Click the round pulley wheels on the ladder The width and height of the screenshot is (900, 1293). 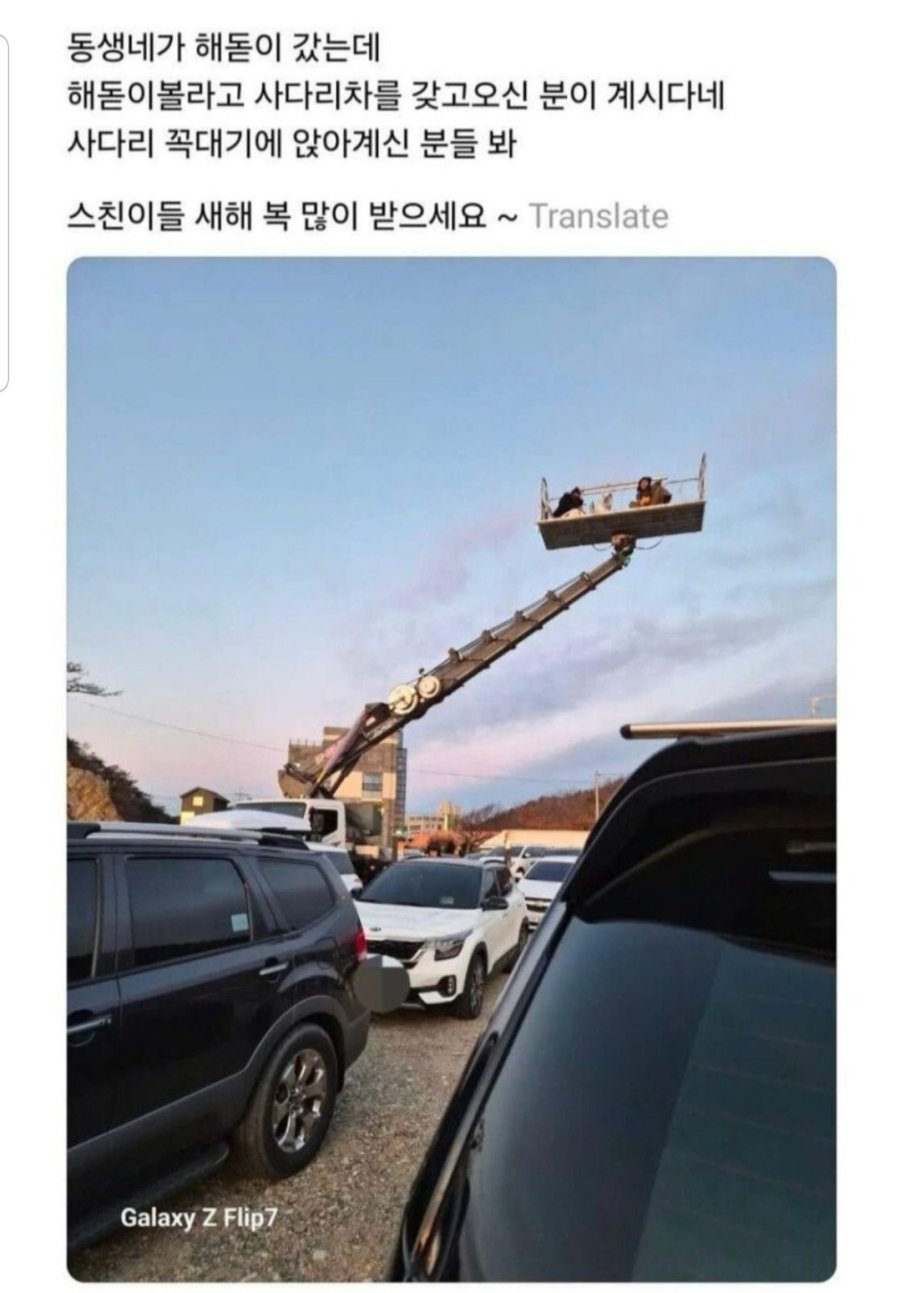[x=415, y=693]
